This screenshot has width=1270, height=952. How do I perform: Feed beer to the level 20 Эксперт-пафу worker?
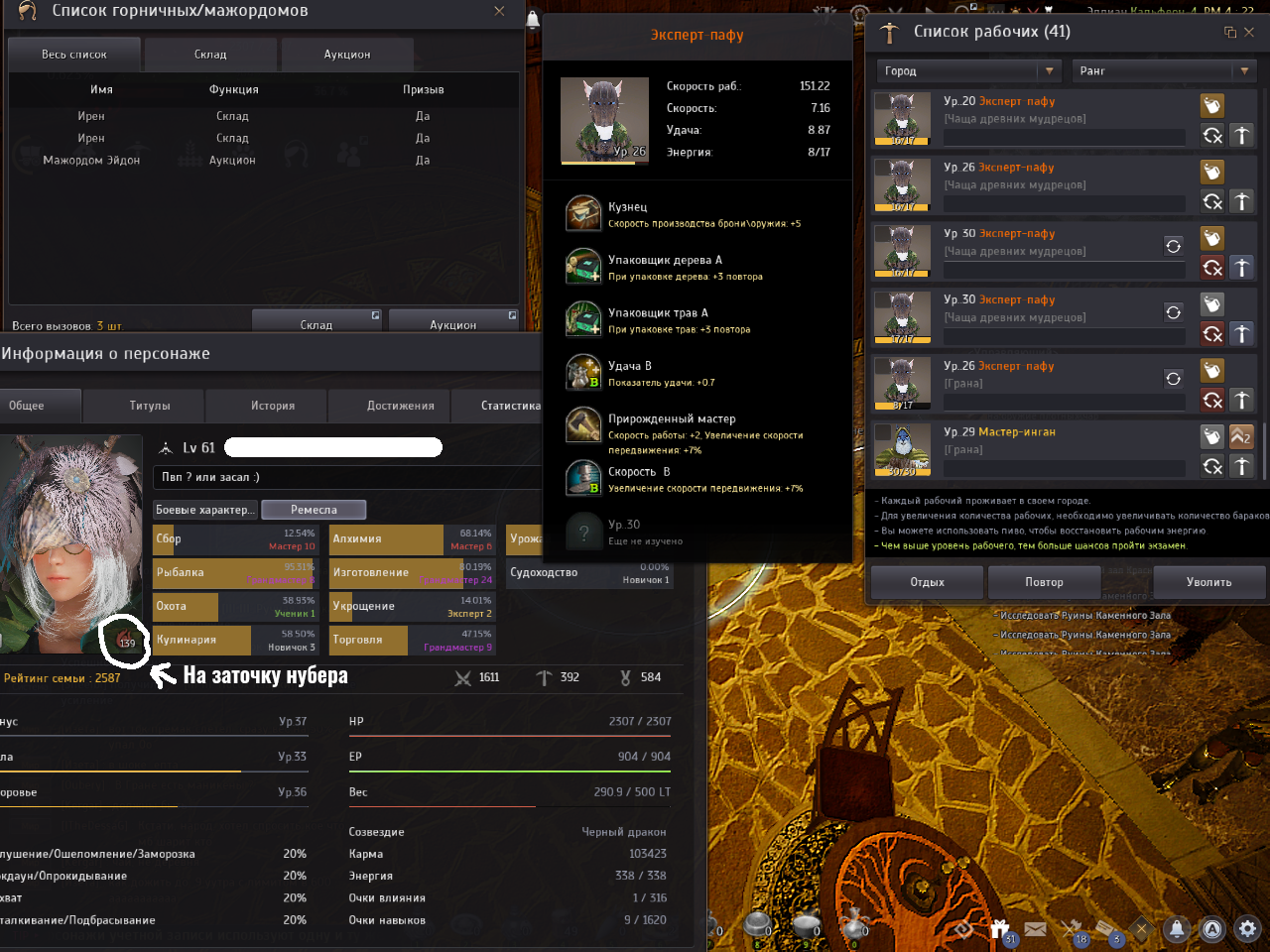[1211, 106]
